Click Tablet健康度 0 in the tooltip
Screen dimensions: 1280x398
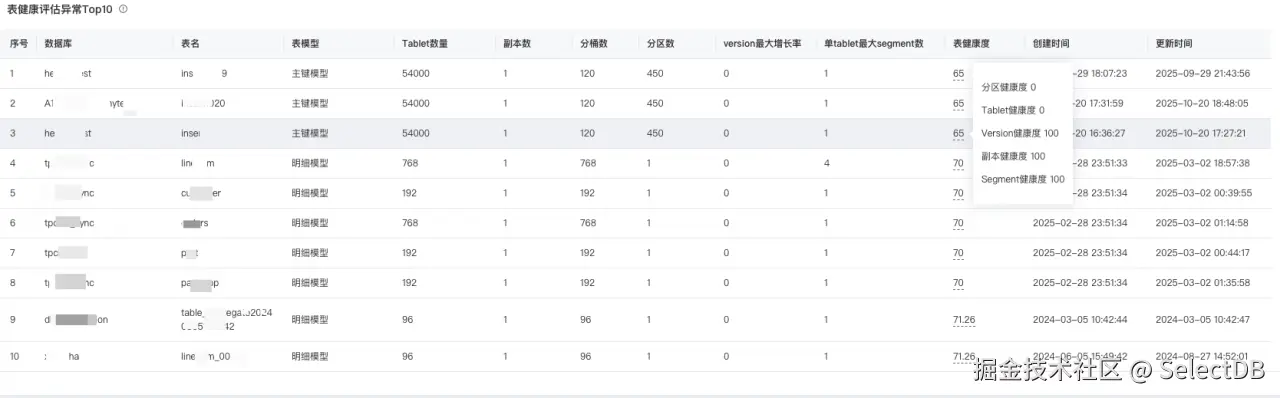(x=1012, y=110)
